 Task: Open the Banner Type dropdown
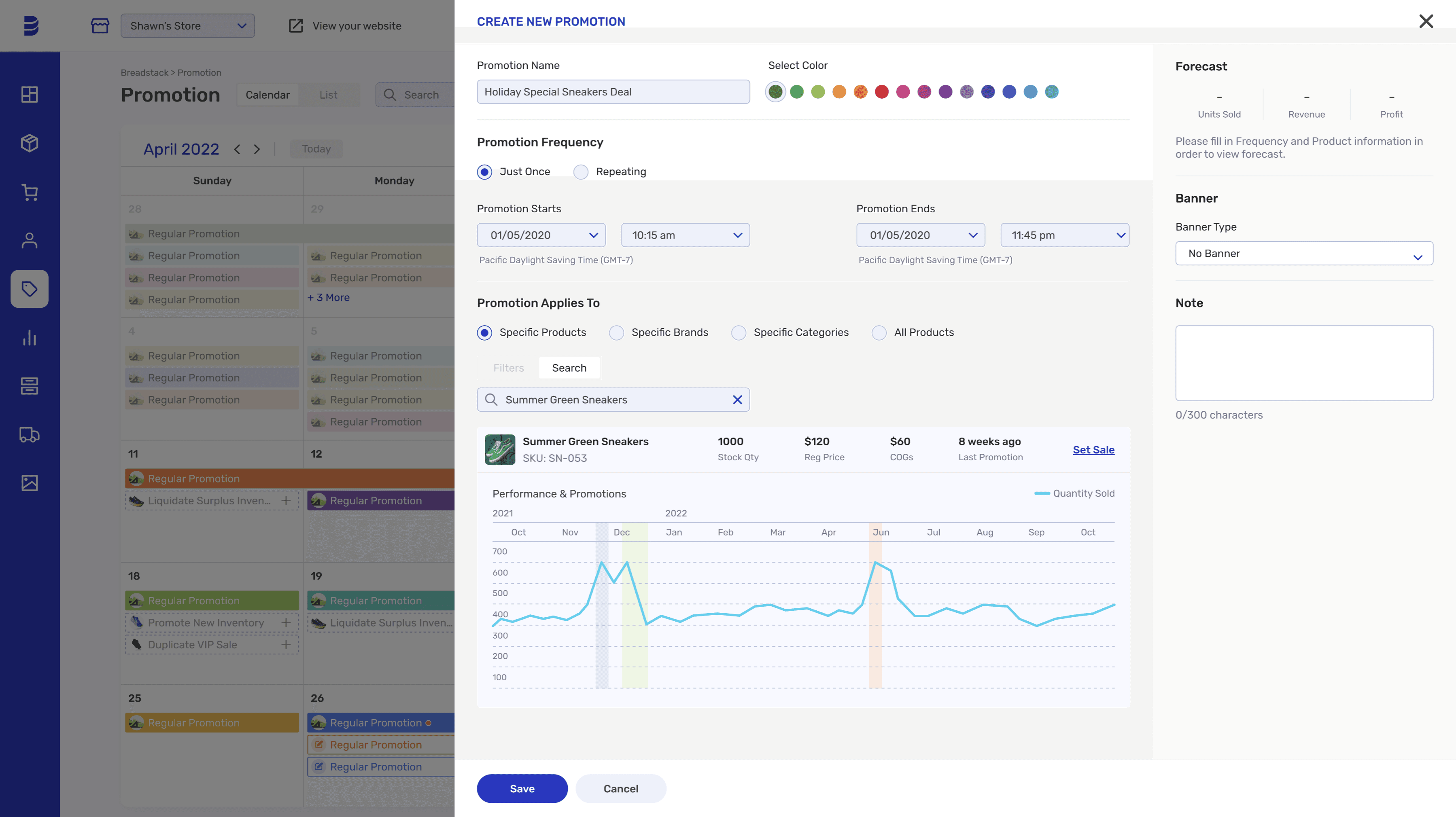1304,254
